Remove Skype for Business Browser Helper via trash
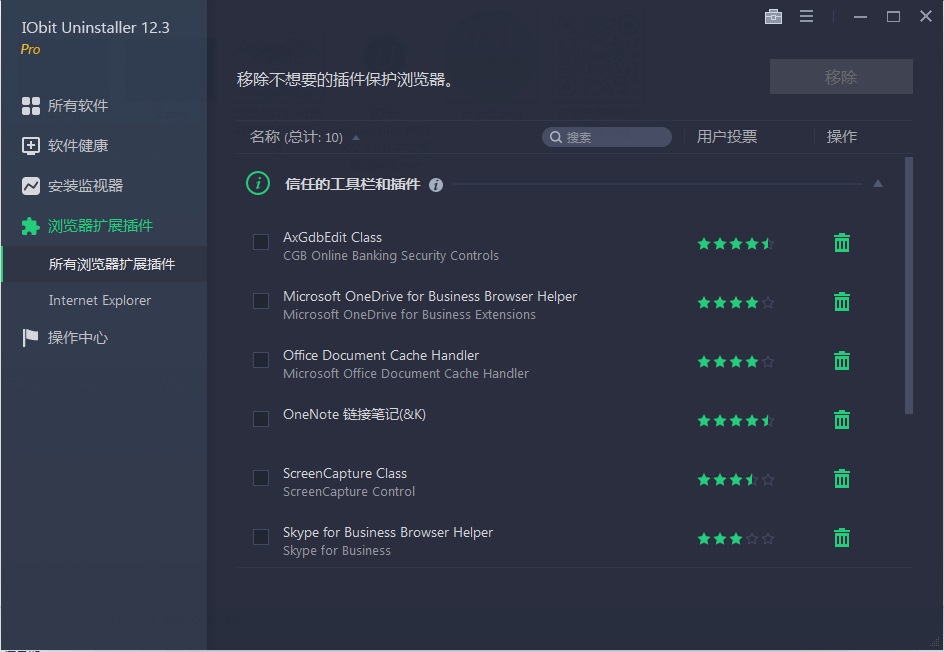 (x=842, y=538)
